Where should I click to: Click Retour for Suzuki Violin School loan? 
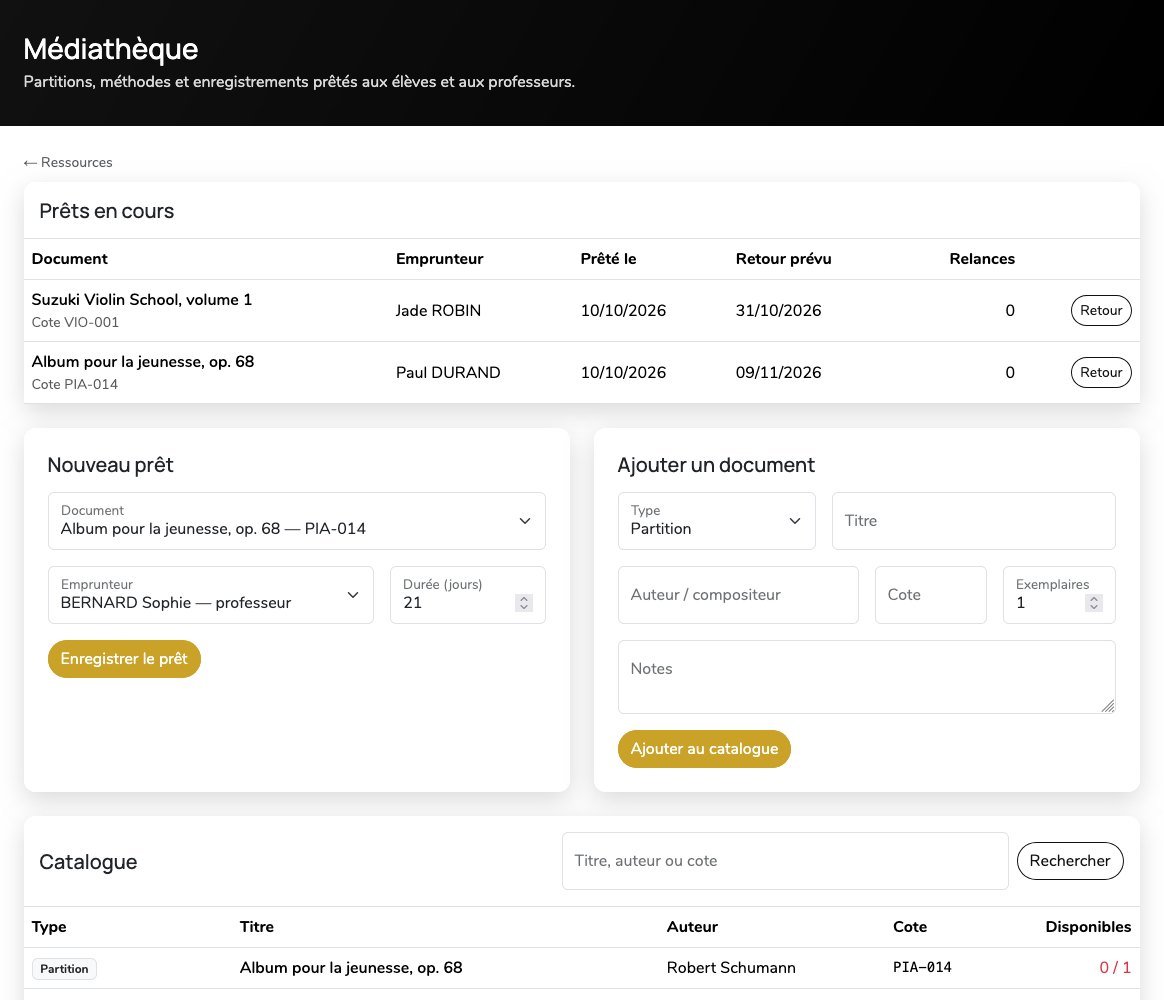1101,310
